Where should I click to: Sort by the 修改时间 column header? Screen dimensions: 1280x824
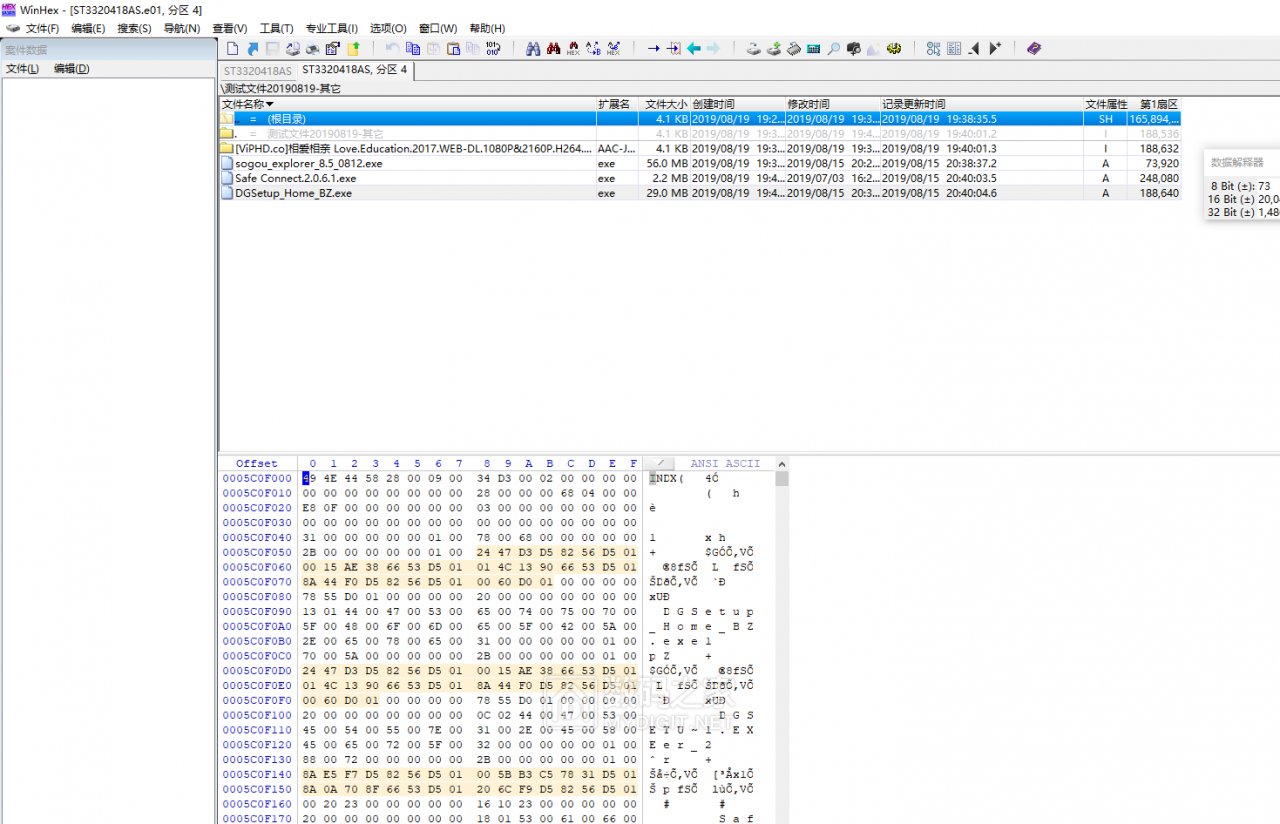[x=831, y=104]
